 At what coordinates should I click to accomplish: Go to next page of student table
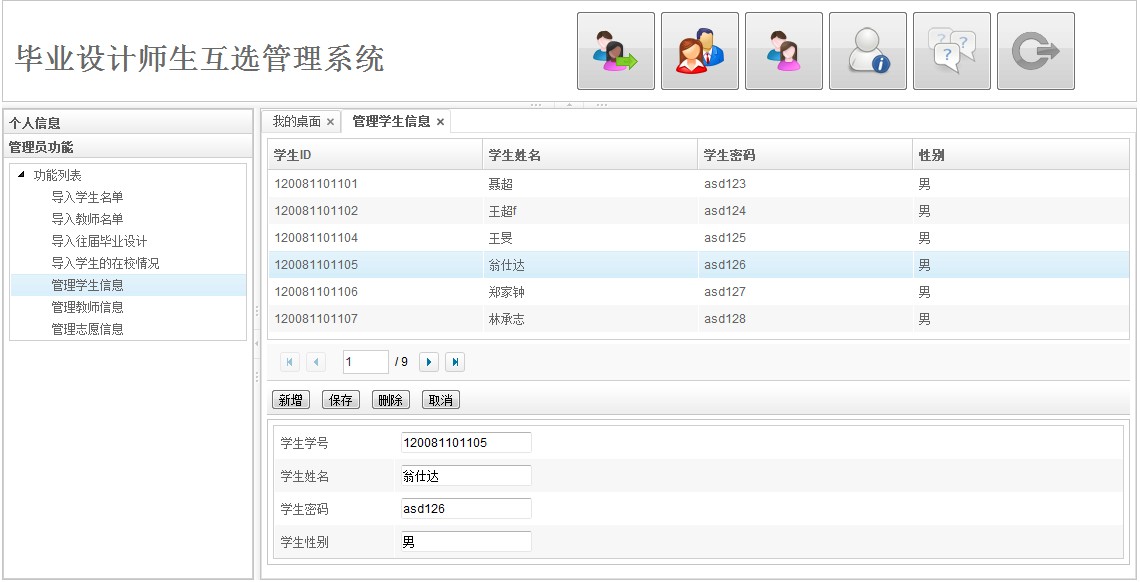coord(429,362)
